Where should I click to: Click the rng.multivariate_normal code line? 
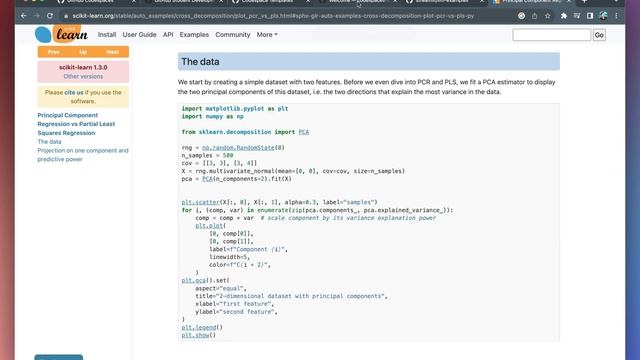tap(293, 171)
